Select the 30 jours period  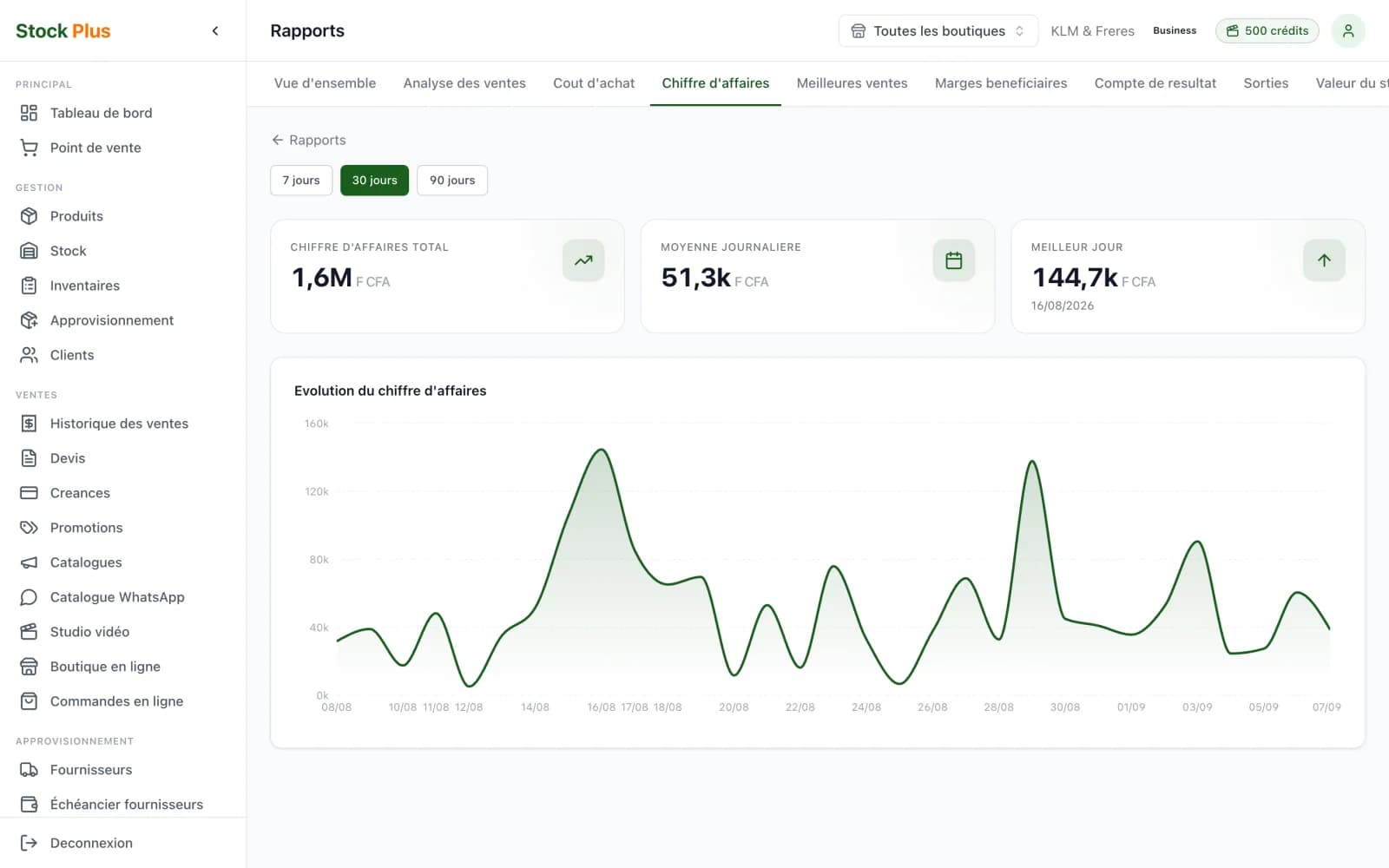click(x=374, y=181)
